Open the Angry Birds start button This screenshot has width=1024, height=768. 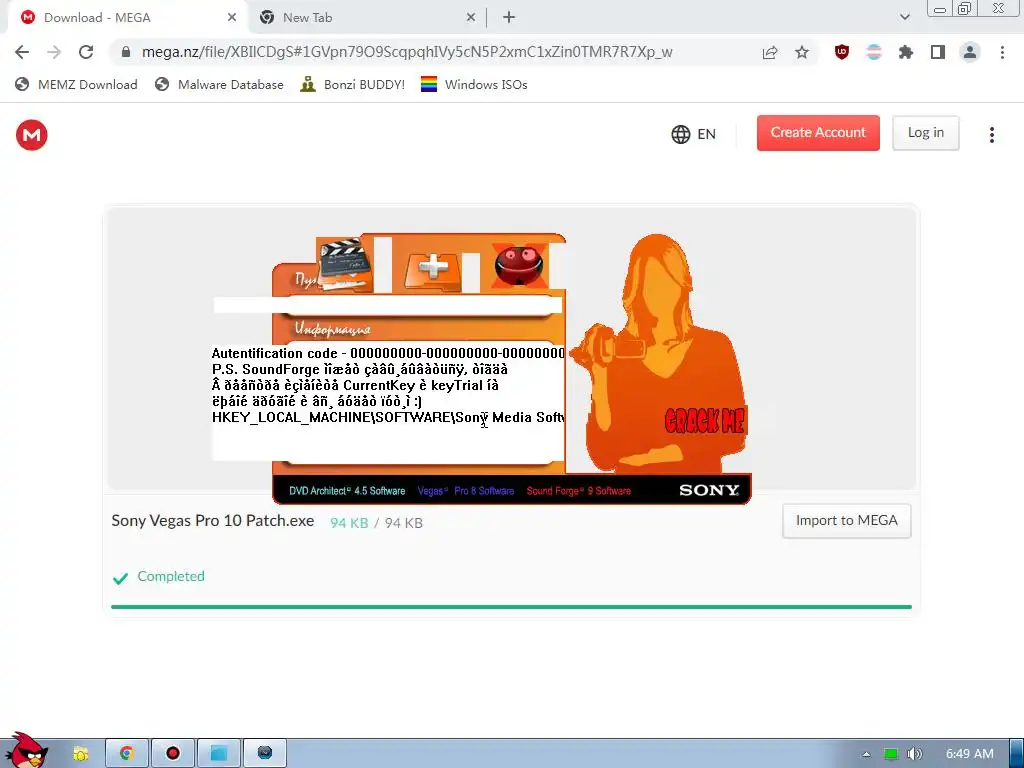click(x=26, y=751)
